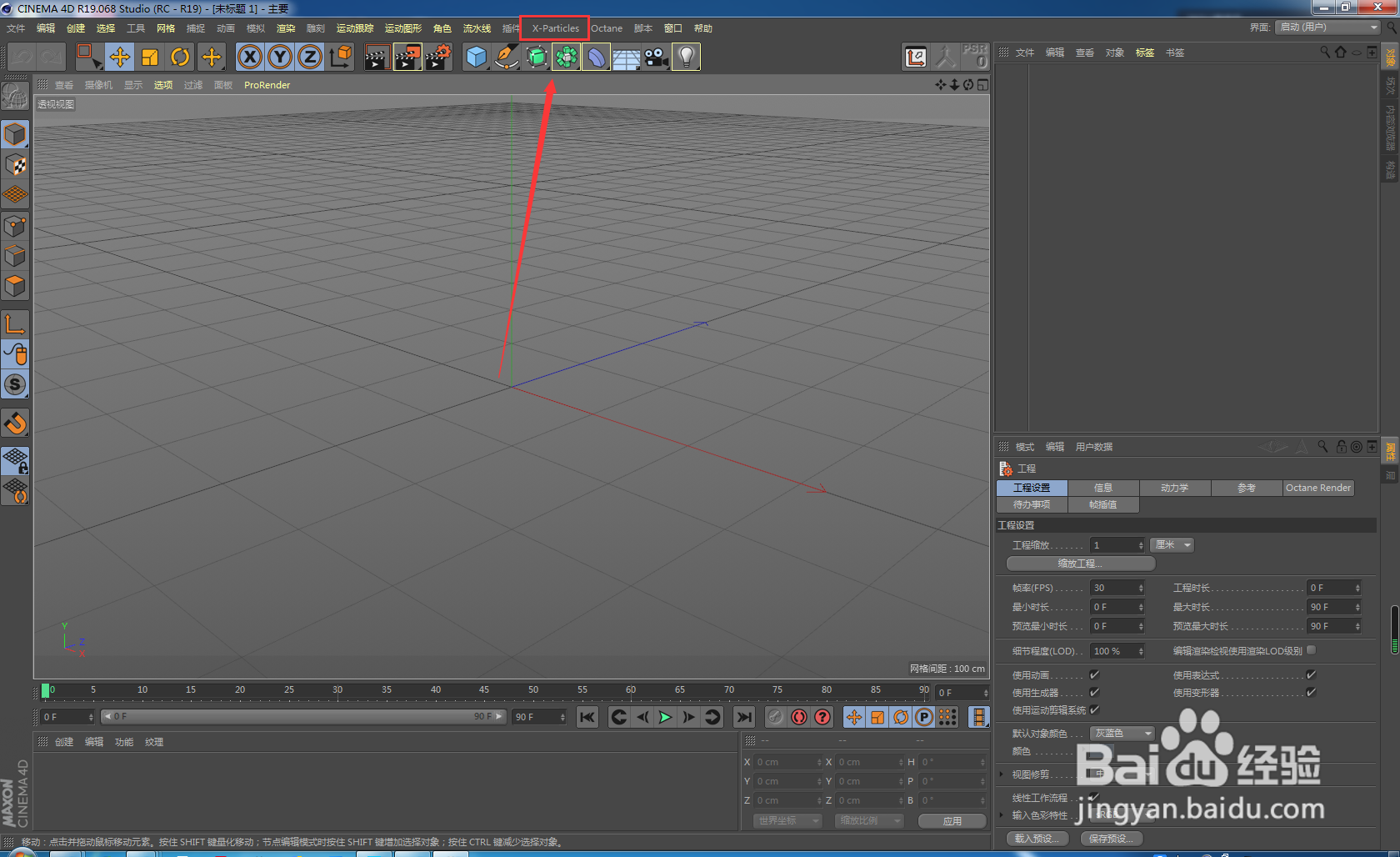Open render settings icon
Screen dimensions: 1400x857
438,57
